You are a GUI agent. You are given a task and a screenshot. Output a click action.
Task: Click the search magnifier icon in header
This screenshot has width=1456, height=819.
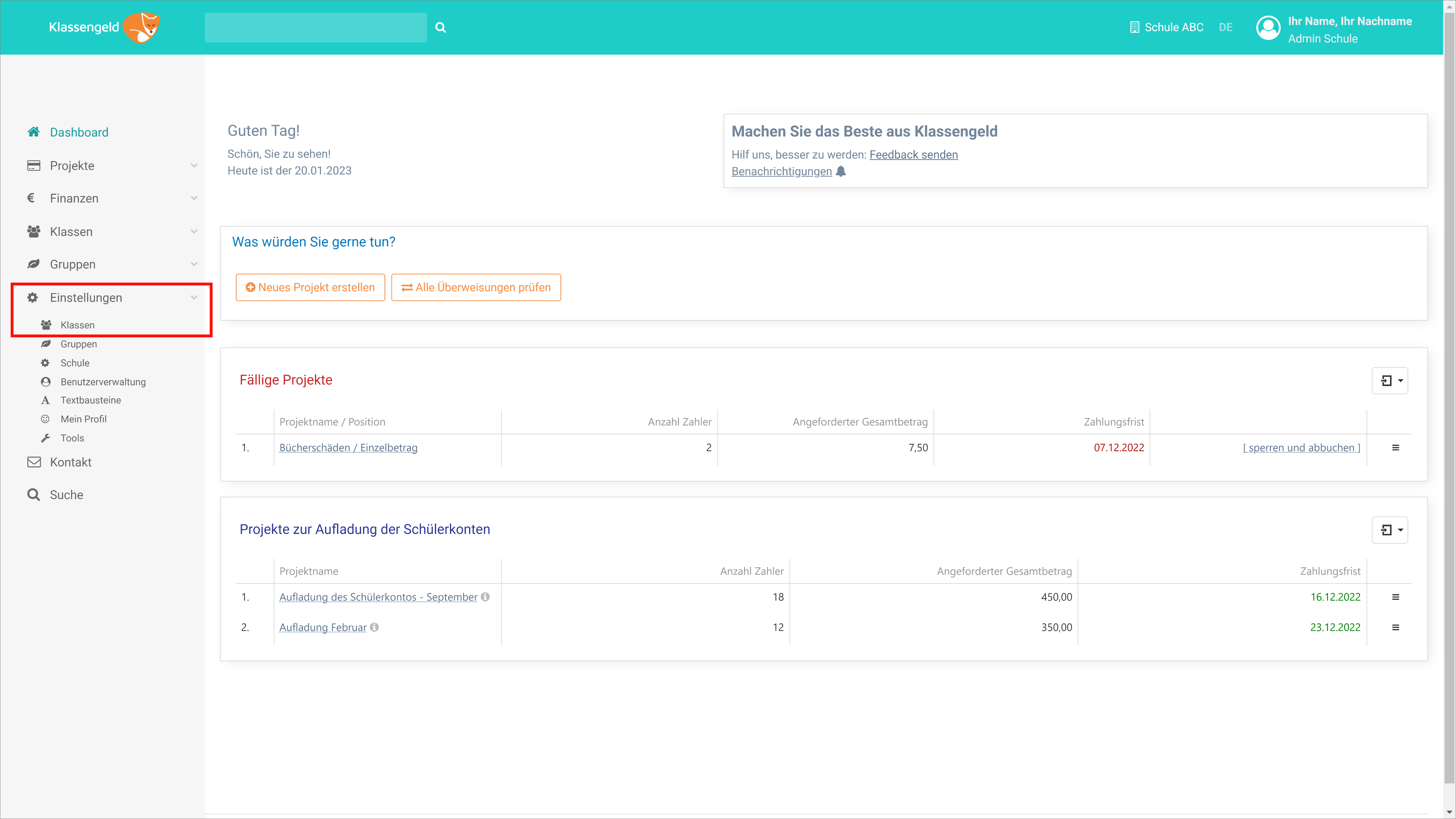[441, 27]
